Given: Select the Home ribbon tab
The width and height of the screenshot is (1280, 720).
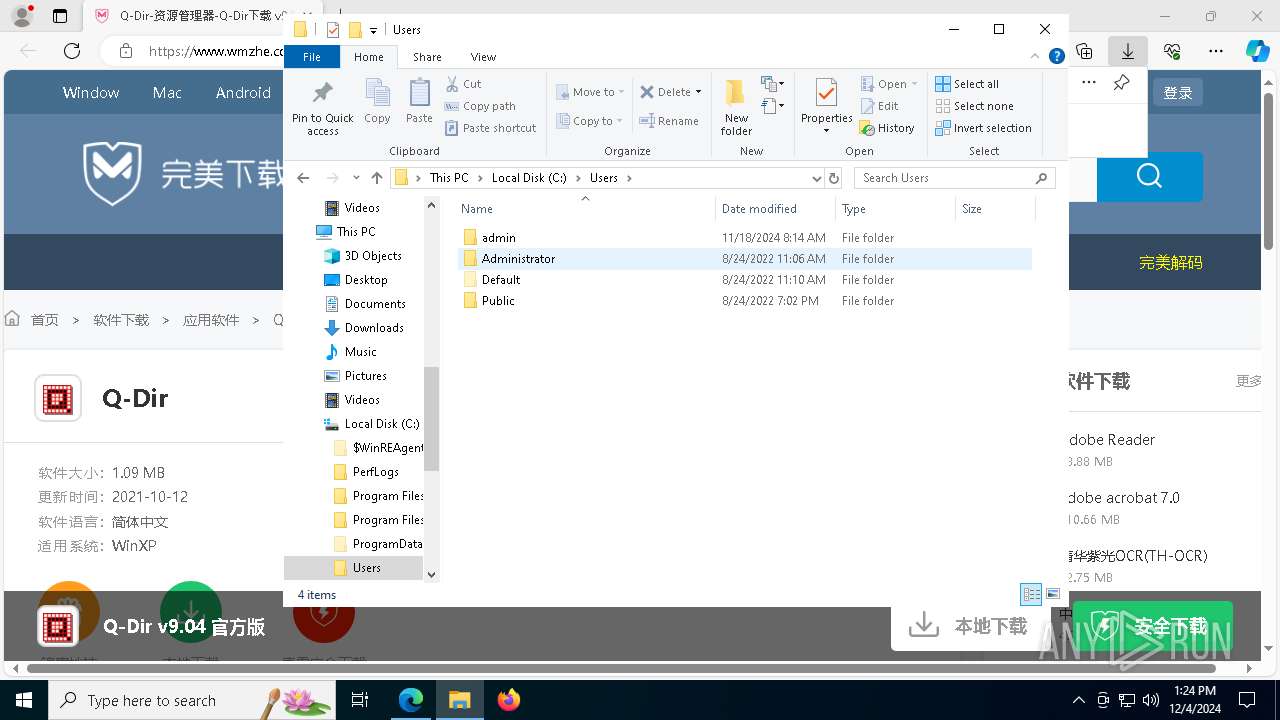Looking at the screenshot, I should pos(369,57).
